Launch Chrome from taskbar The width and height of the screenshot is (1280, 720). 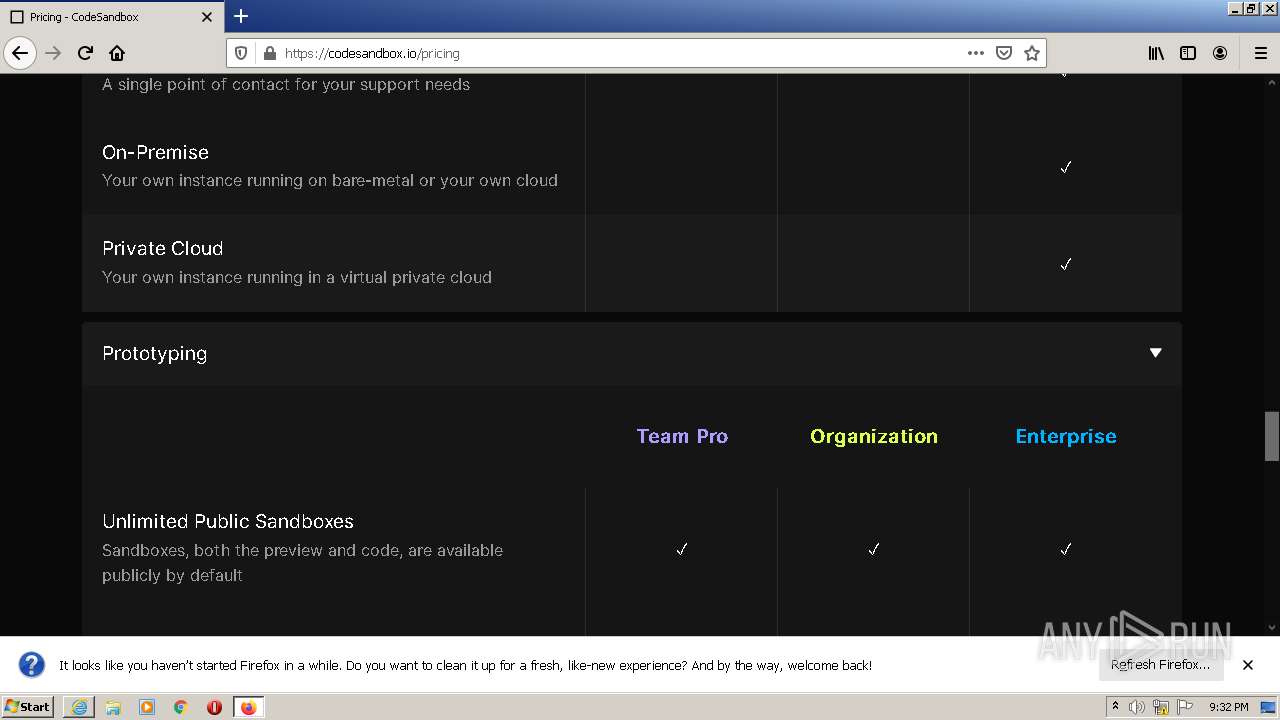coord(181,707)
